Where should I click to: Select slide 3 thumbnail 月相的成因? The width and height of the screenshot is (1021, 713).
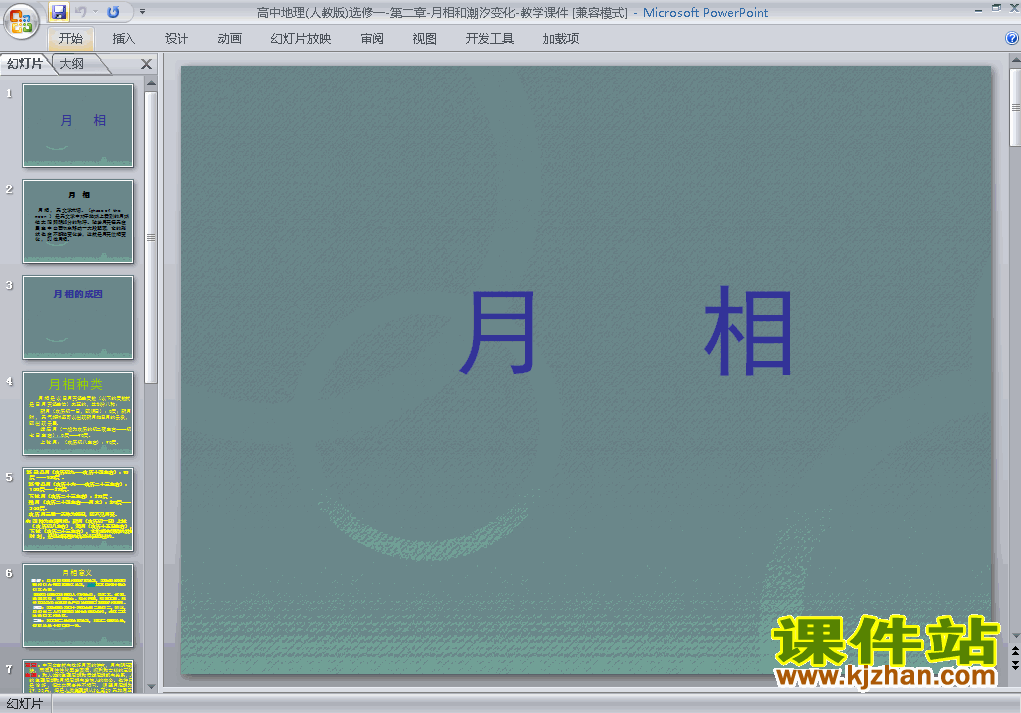78,317
